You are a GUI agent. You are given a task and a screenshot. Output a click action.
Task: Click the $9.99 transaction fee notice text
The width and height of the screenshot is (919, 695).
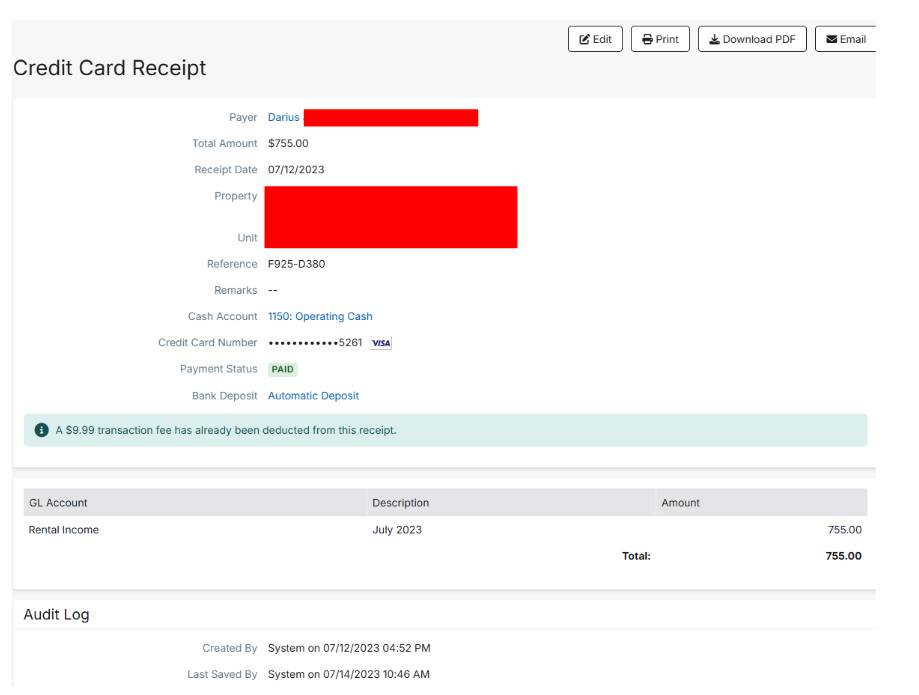coord(226,430)
